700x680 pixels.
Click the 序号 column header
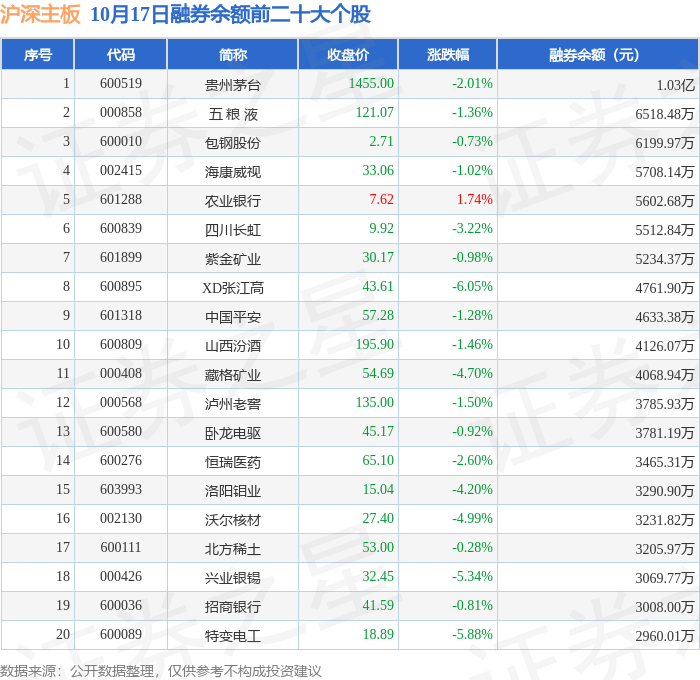tap(38, 54)
